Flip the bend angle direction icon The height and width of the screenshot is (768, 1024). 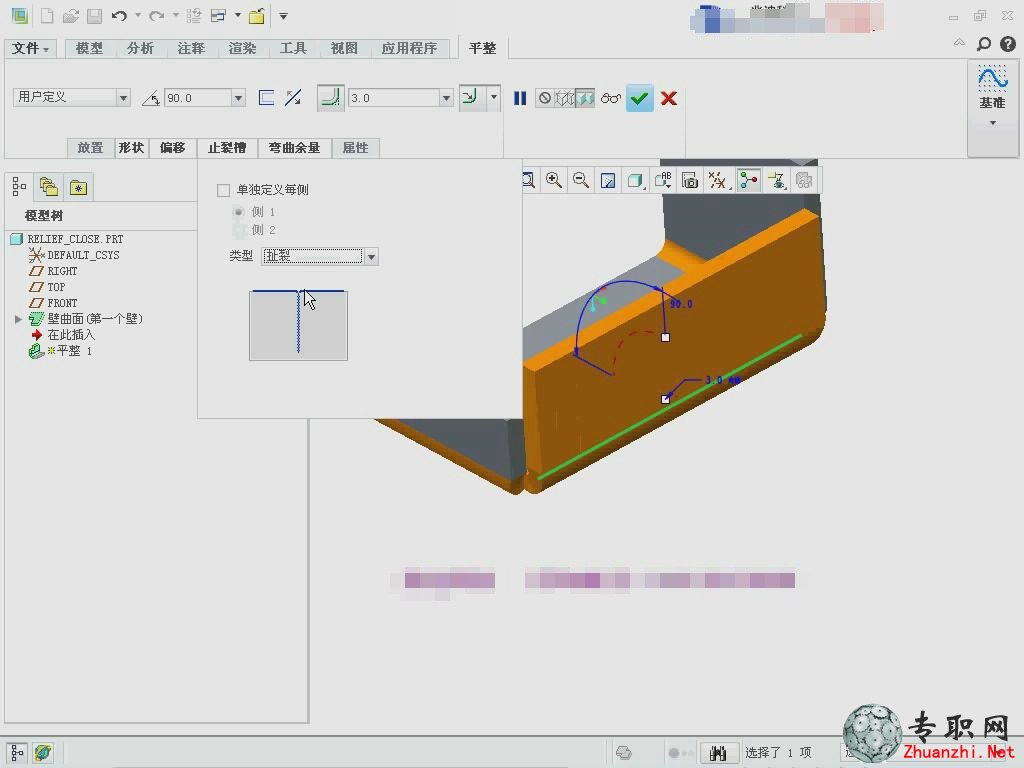pos(293,98)
